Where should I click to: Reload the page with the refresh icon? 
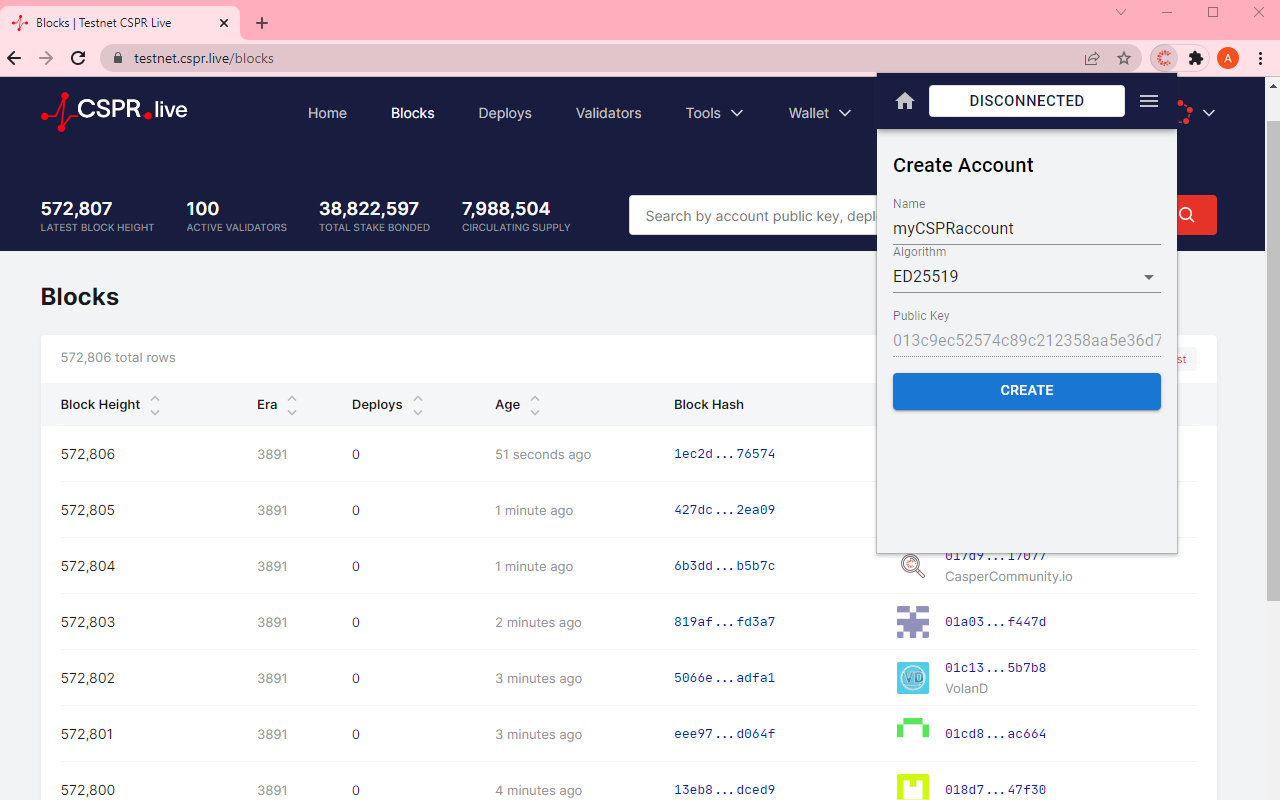(78, 58)
